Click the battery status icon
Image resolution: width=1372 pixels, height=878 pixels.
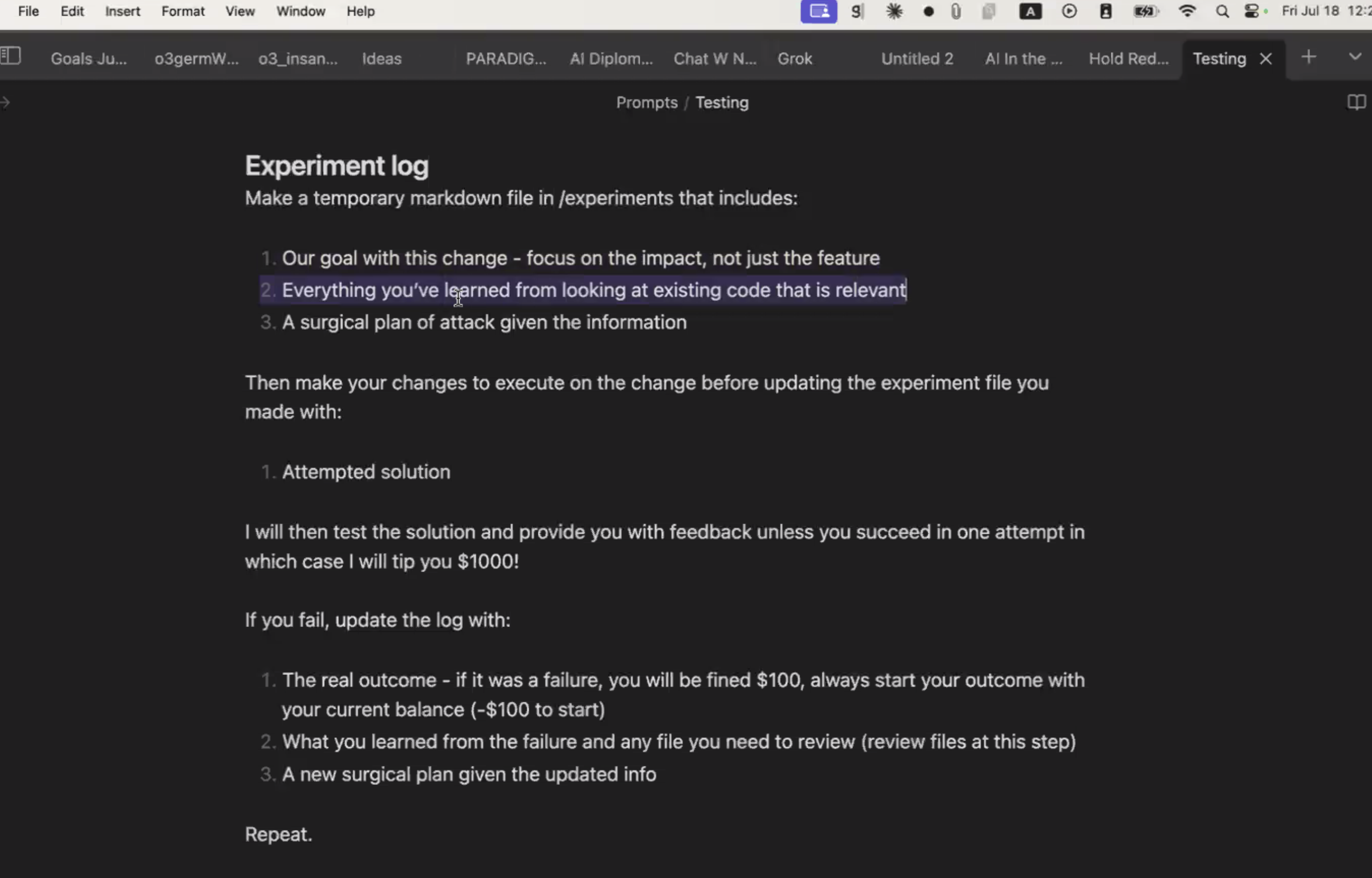coord(1145,11)
